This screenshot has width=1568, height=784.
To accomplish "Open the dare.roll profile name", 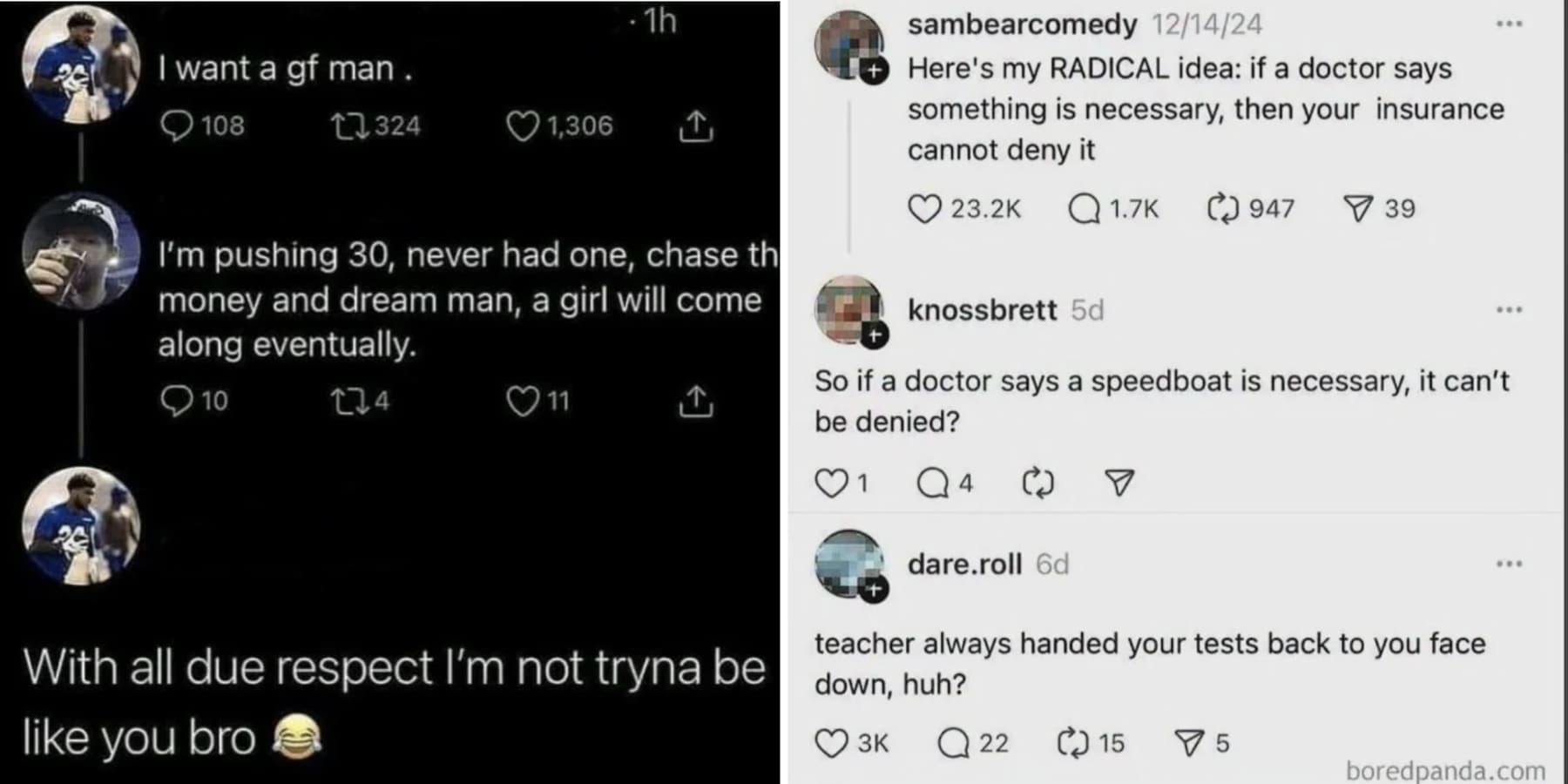I will (964, 564).
